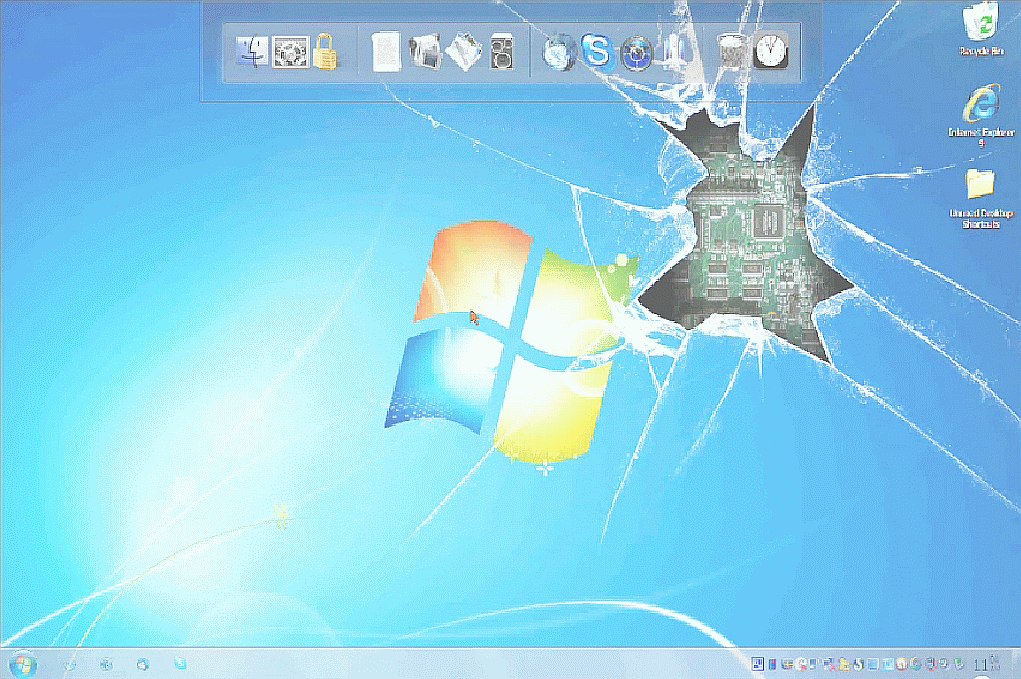The image size is (1021, 679).
Task: Click the Skype button in the taskbar
Action: pyautogui.click(x=180, y=664)
